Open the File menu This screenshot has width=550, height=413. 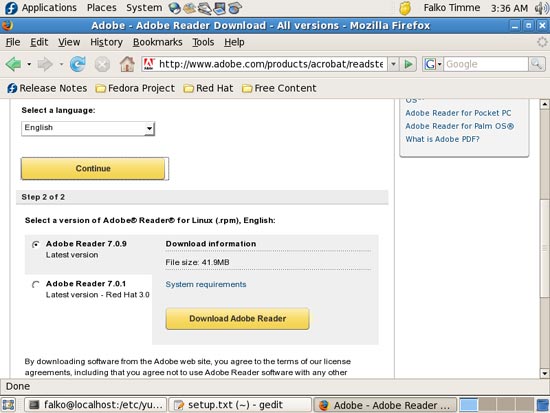coord(13,42)
